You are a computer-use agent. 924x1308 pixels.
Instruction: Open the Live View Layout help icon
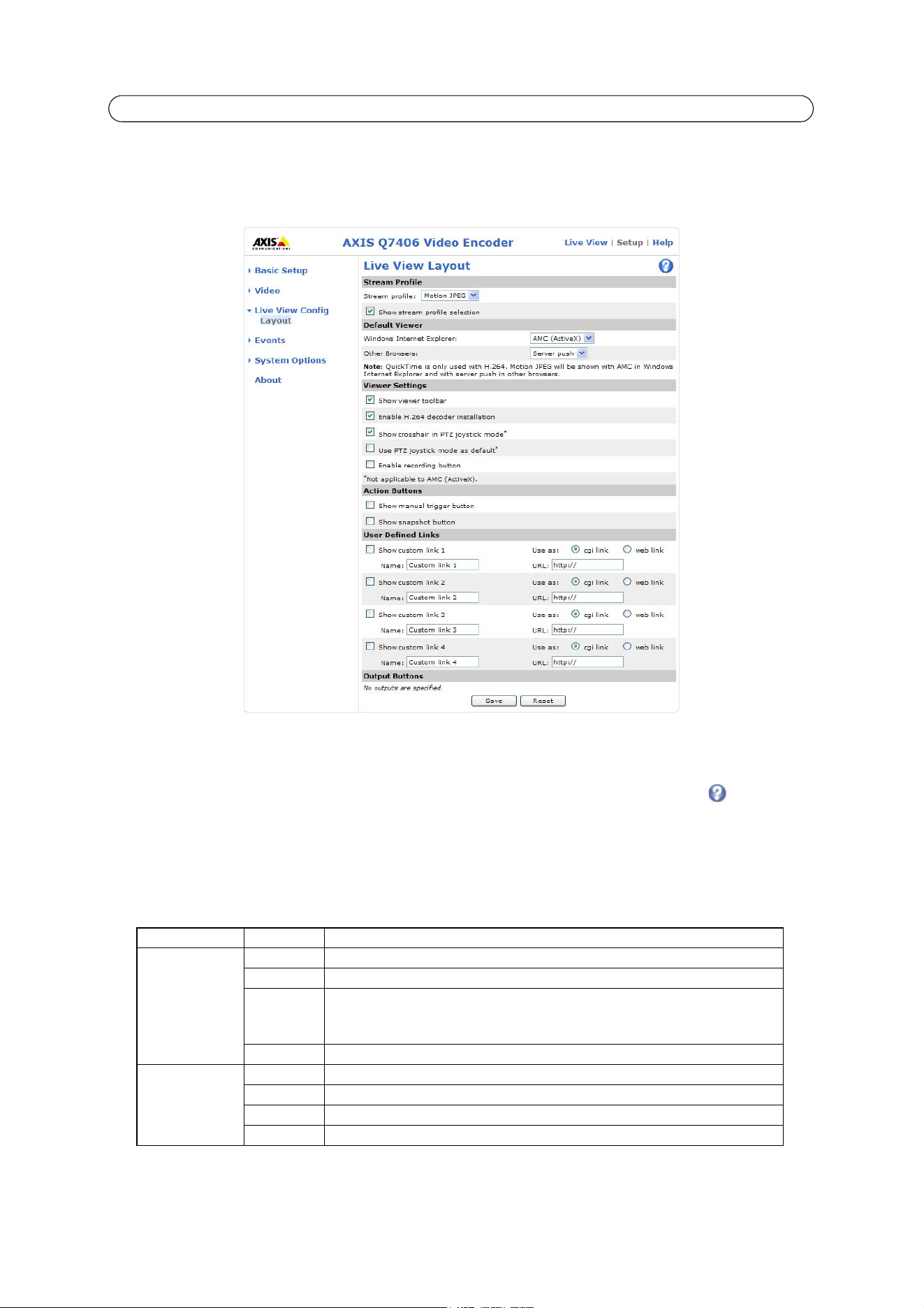click(666, 266)
